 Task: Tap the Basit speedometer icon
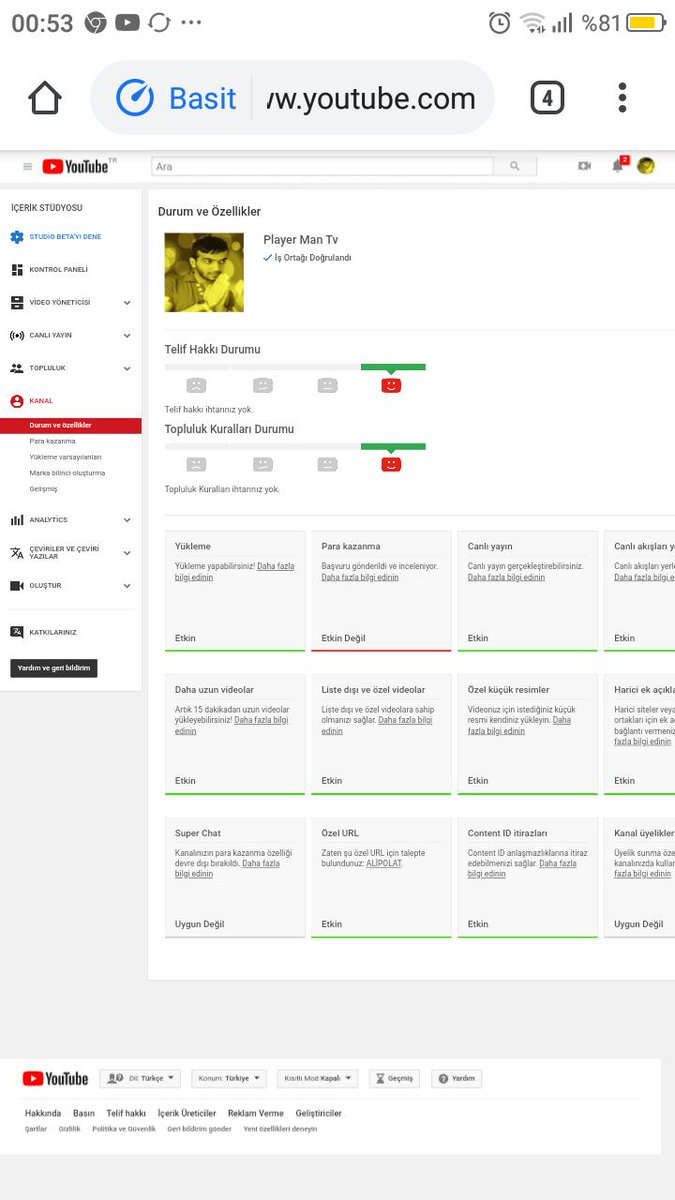135,98
